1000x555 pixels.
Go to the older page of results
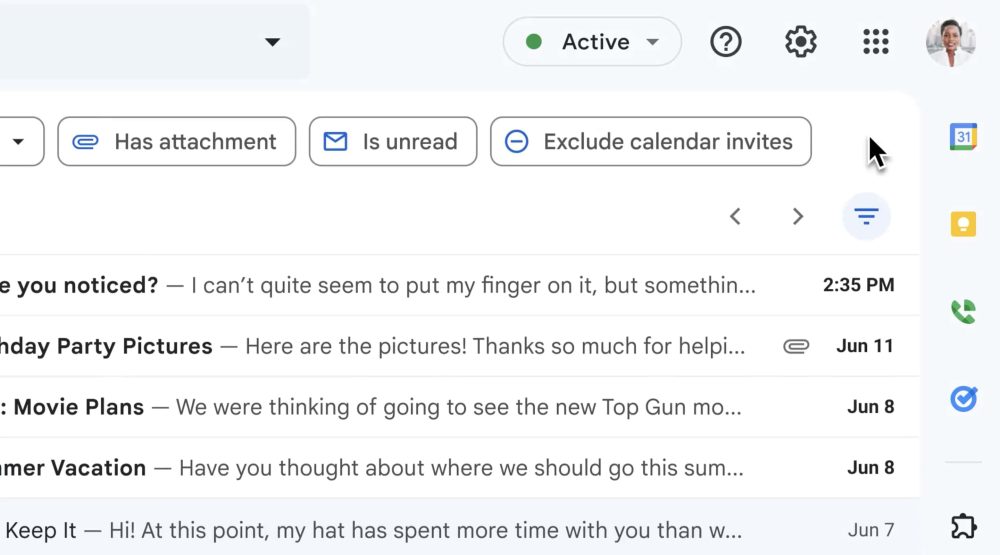click(x=798, y=217)
